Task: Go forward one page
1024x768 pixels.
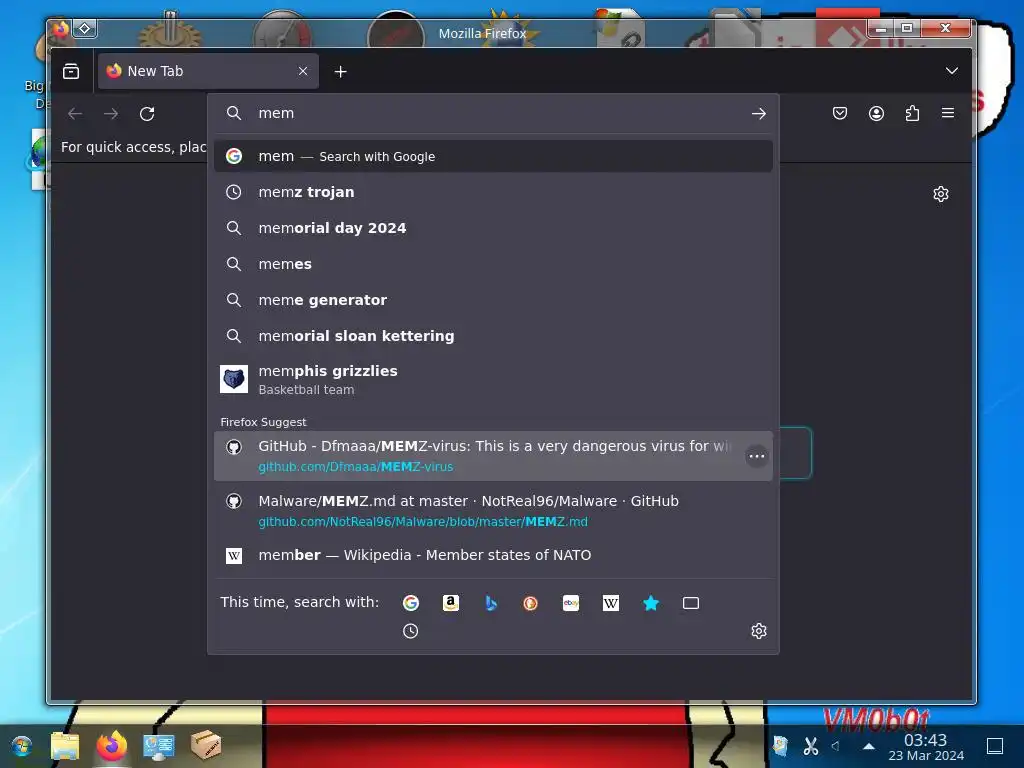Action: (x=111, y=114)
